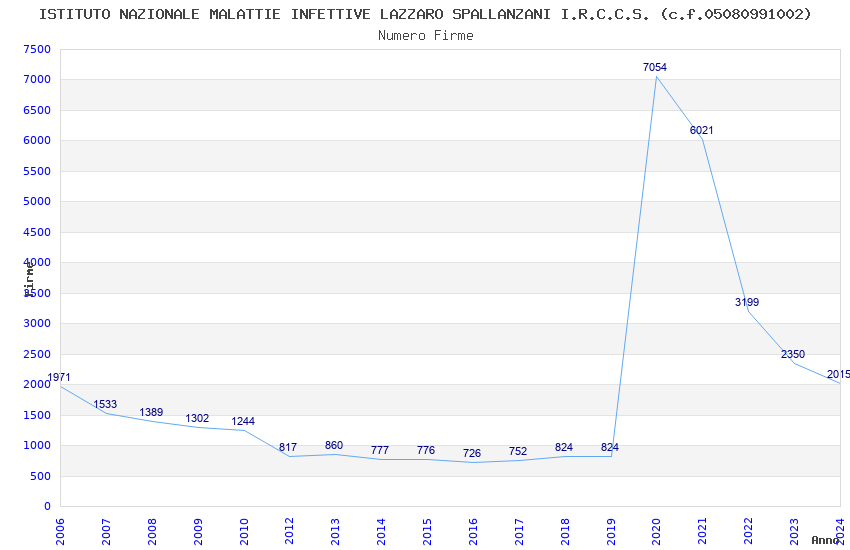Click y-axis tick label 5500
This screenshot has height=550, width=850.
[37, 171]
